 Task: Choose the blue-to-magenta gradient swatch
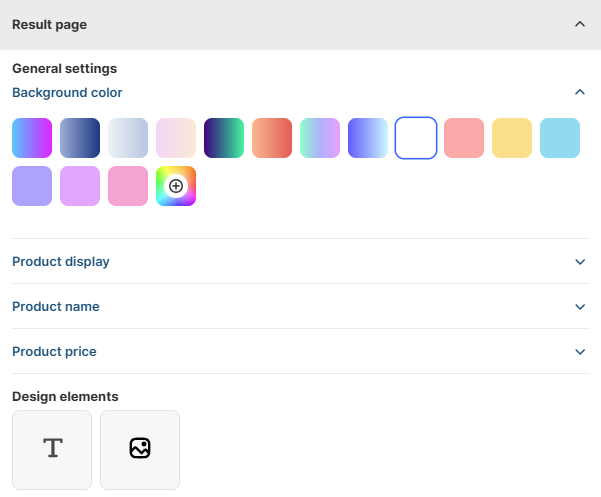click(x=32, y=138)
